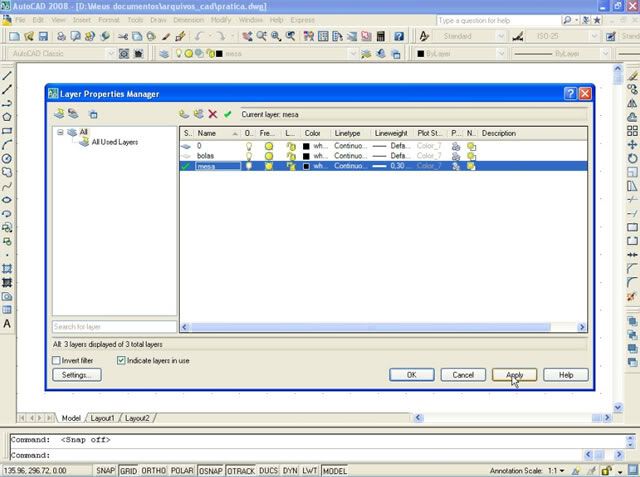This screenshot has width=640, height=477.
Task: Click the New Property Filter icon
Action: (x=59, y=115)
